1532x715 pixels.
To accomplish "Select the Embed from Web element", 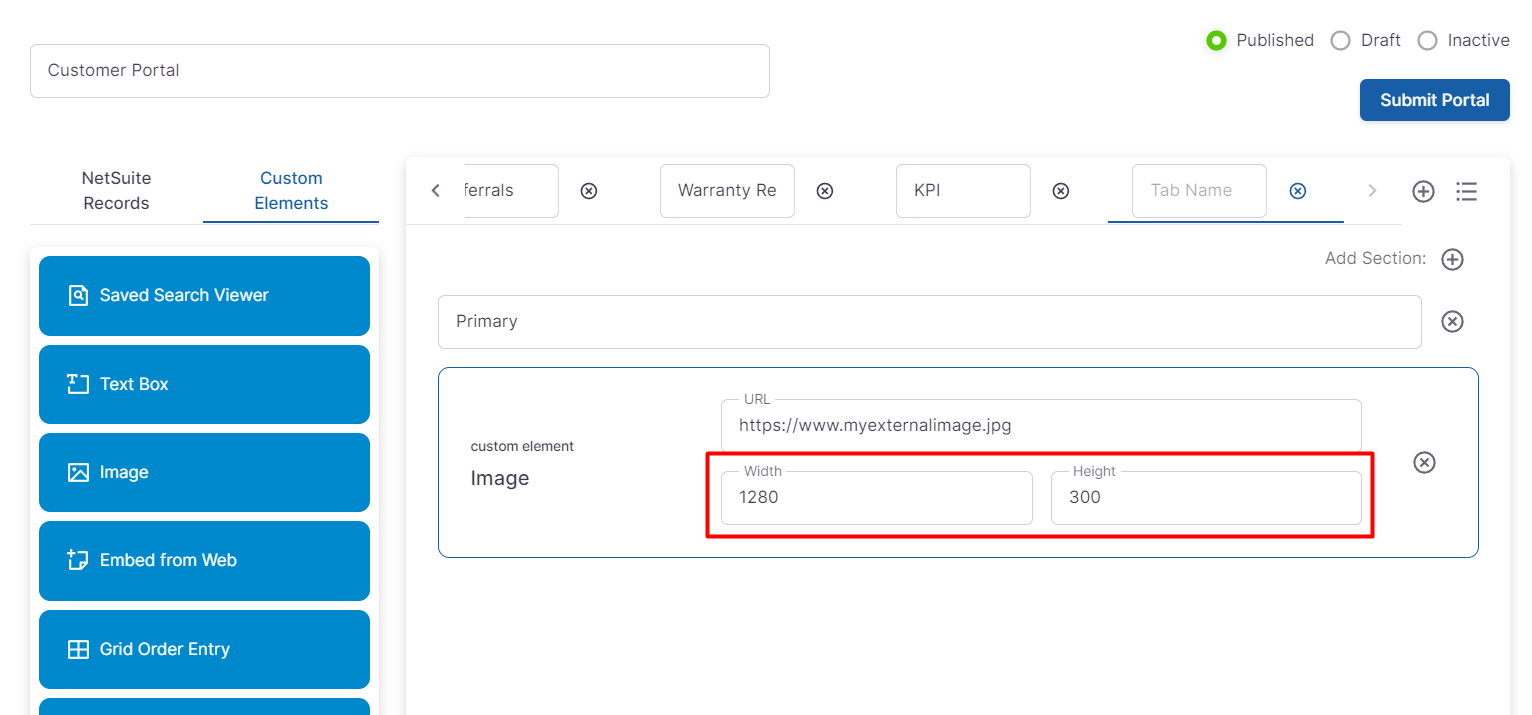I will pyautogui.click(x=204, y=561).
